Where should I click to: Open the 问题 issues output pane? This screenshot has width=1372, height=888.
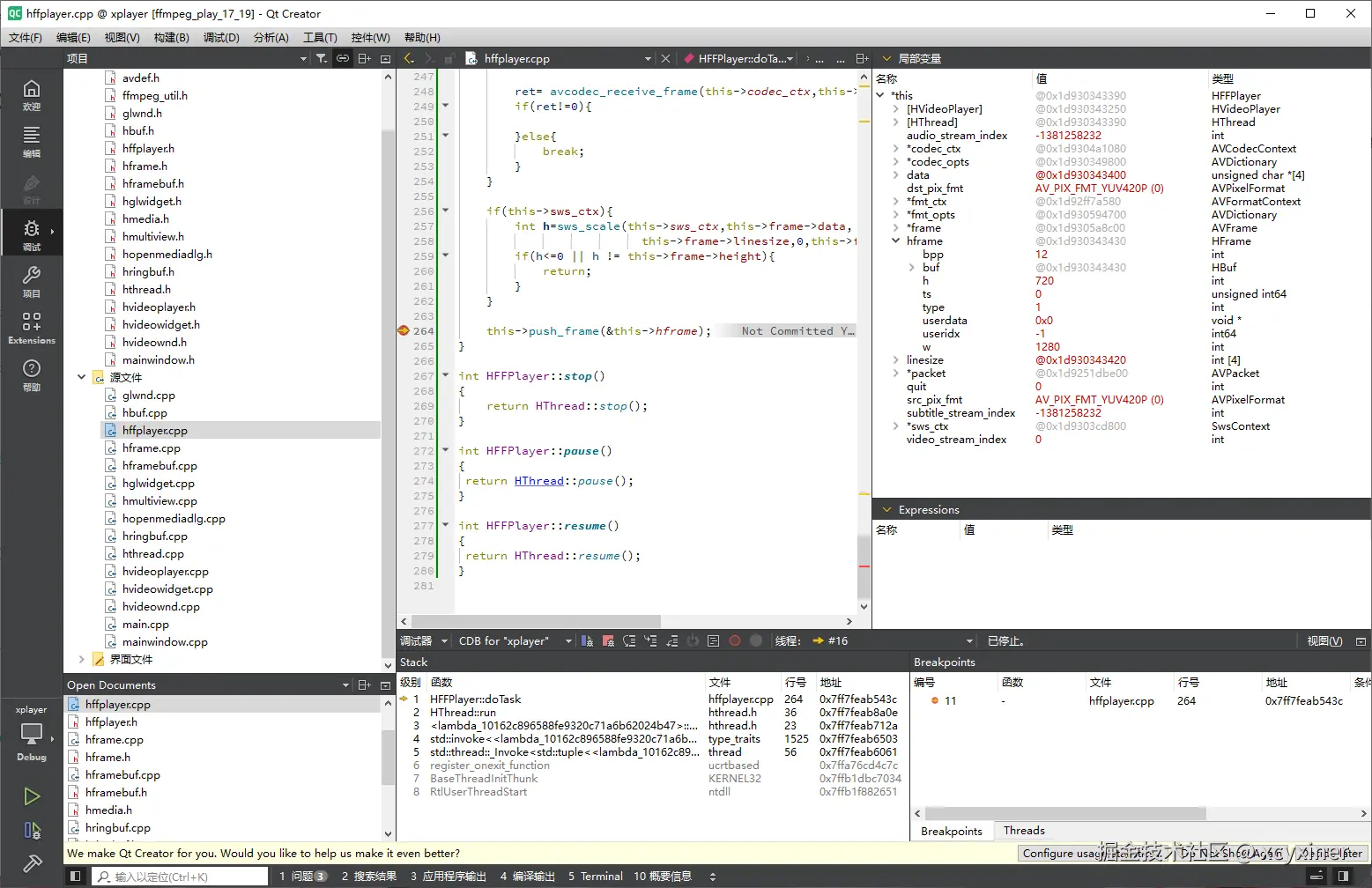[302, 877]
